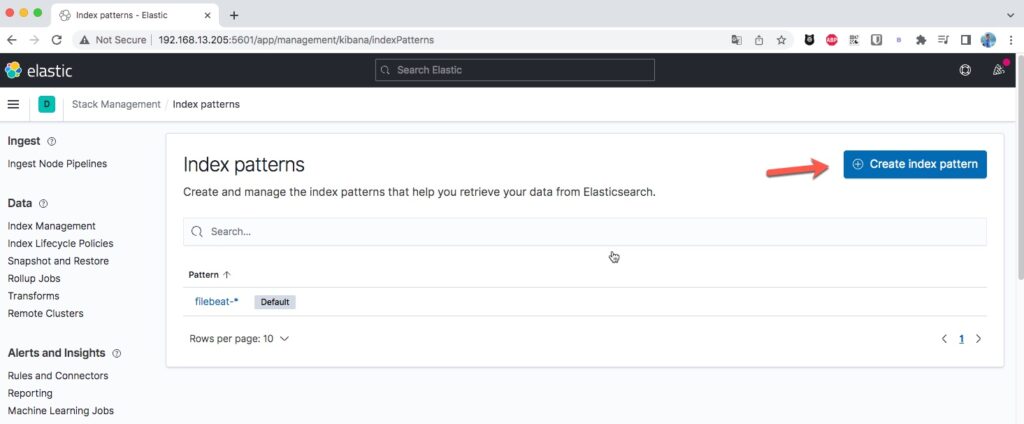Open Chrome profile avatar
Viewport: 1024px width, 424px height.
pos(988,40)
